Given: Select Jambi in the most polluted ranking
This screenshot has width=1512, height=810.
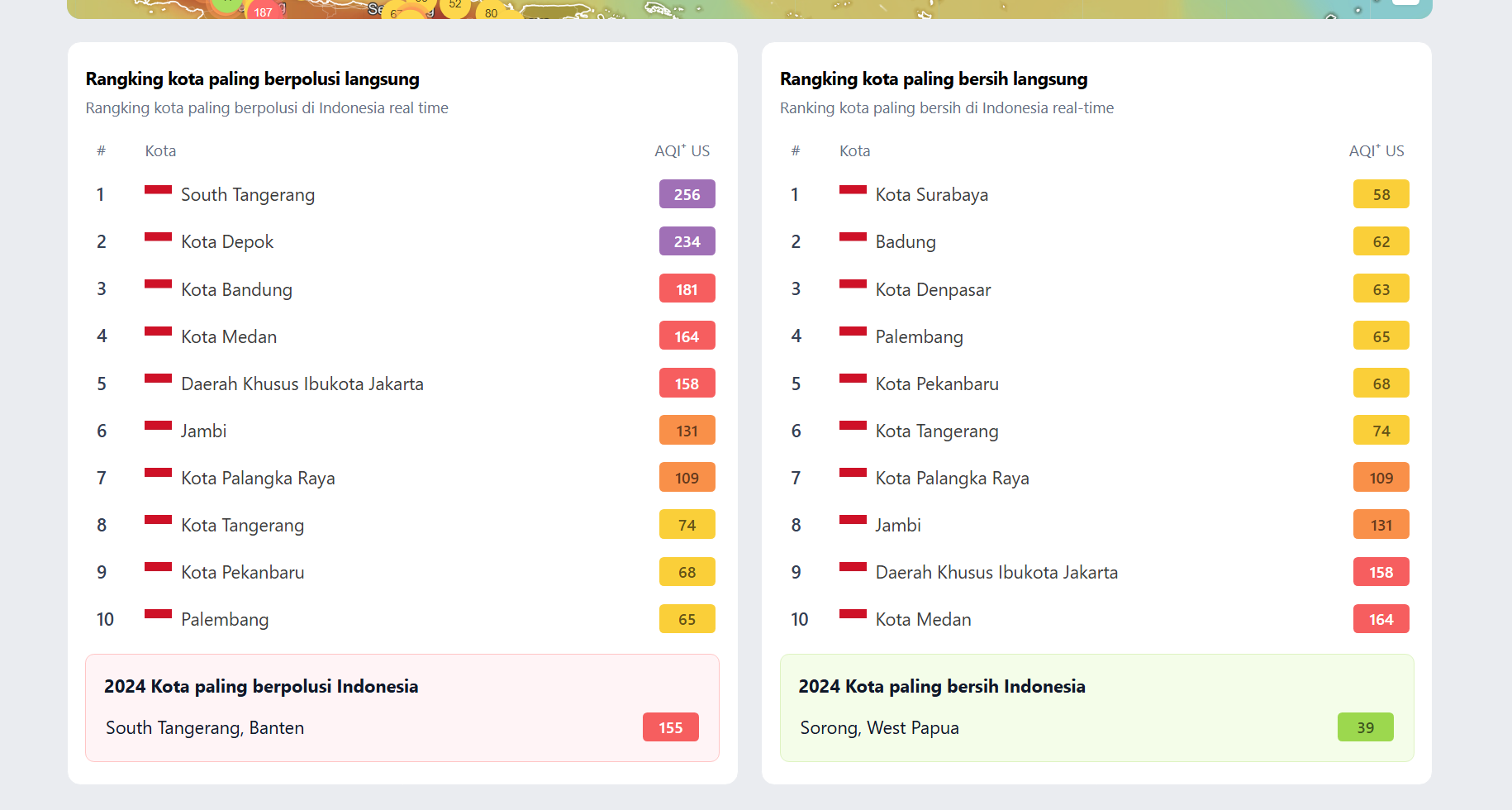Looking at the screenshot, I should click(203, 431).
